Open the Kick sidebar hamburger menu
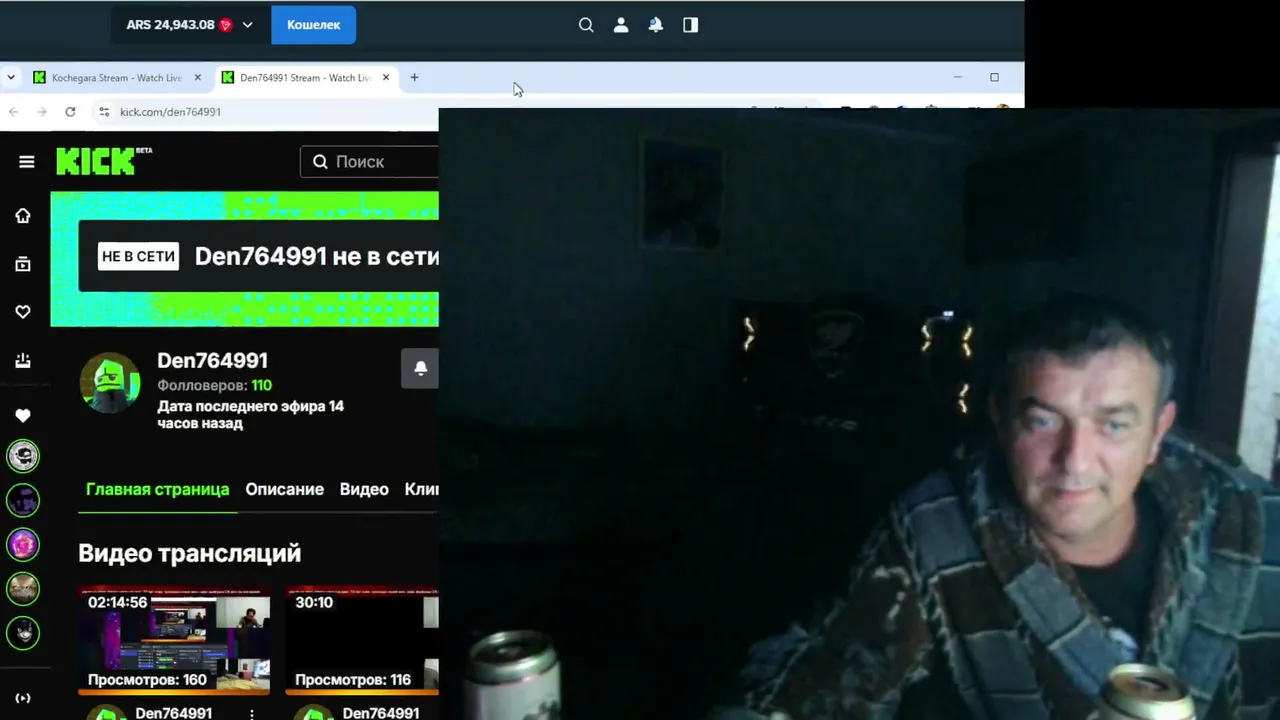This screenshot has width=1280, height=720. [27, 162]
